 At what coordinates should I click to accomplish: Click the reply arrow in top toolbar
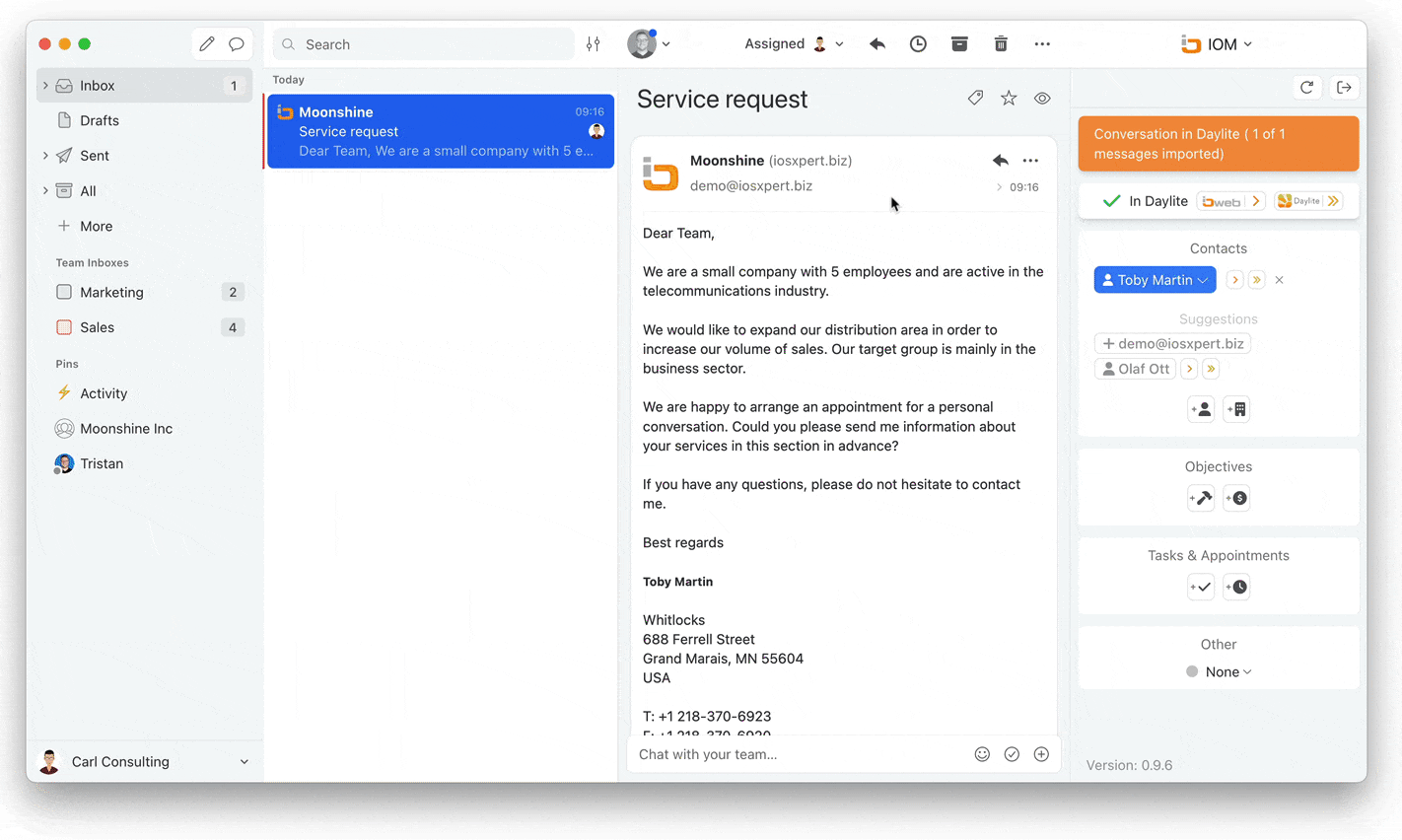pyautogui.click(x=877, y=44)
